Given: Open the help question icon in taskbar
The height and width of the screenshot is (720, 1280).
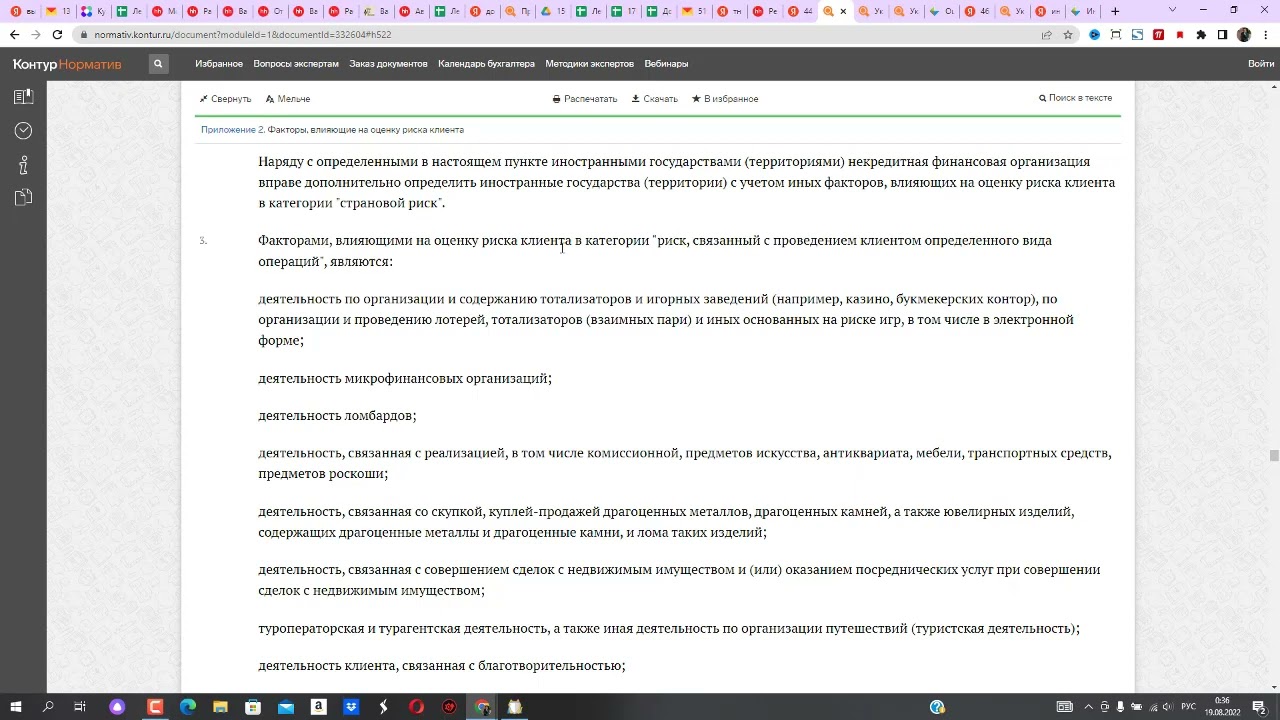Looking at the screenshot, I should pyautogui.click(x=937, y=707).
